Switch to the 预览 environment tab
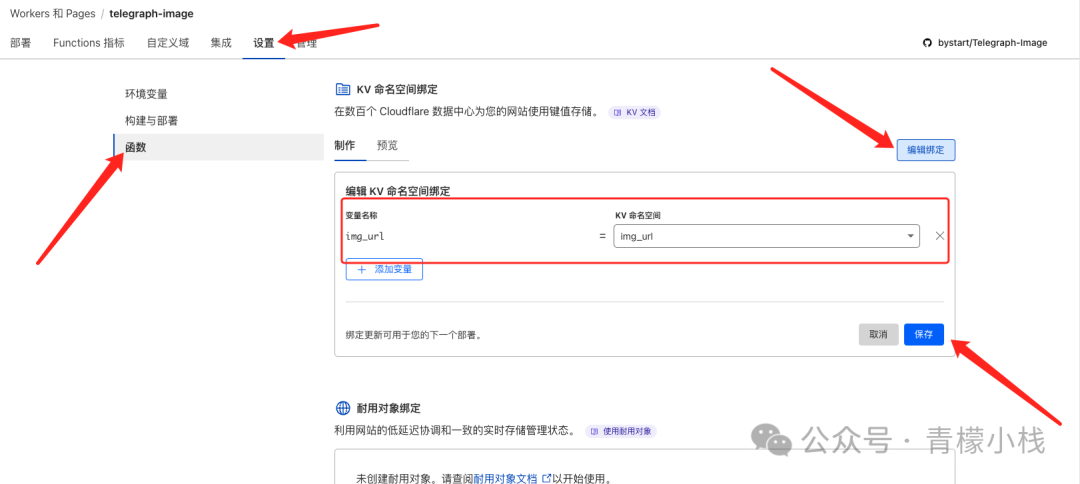This screenshot has width=1080, height=484. [387, 145]
